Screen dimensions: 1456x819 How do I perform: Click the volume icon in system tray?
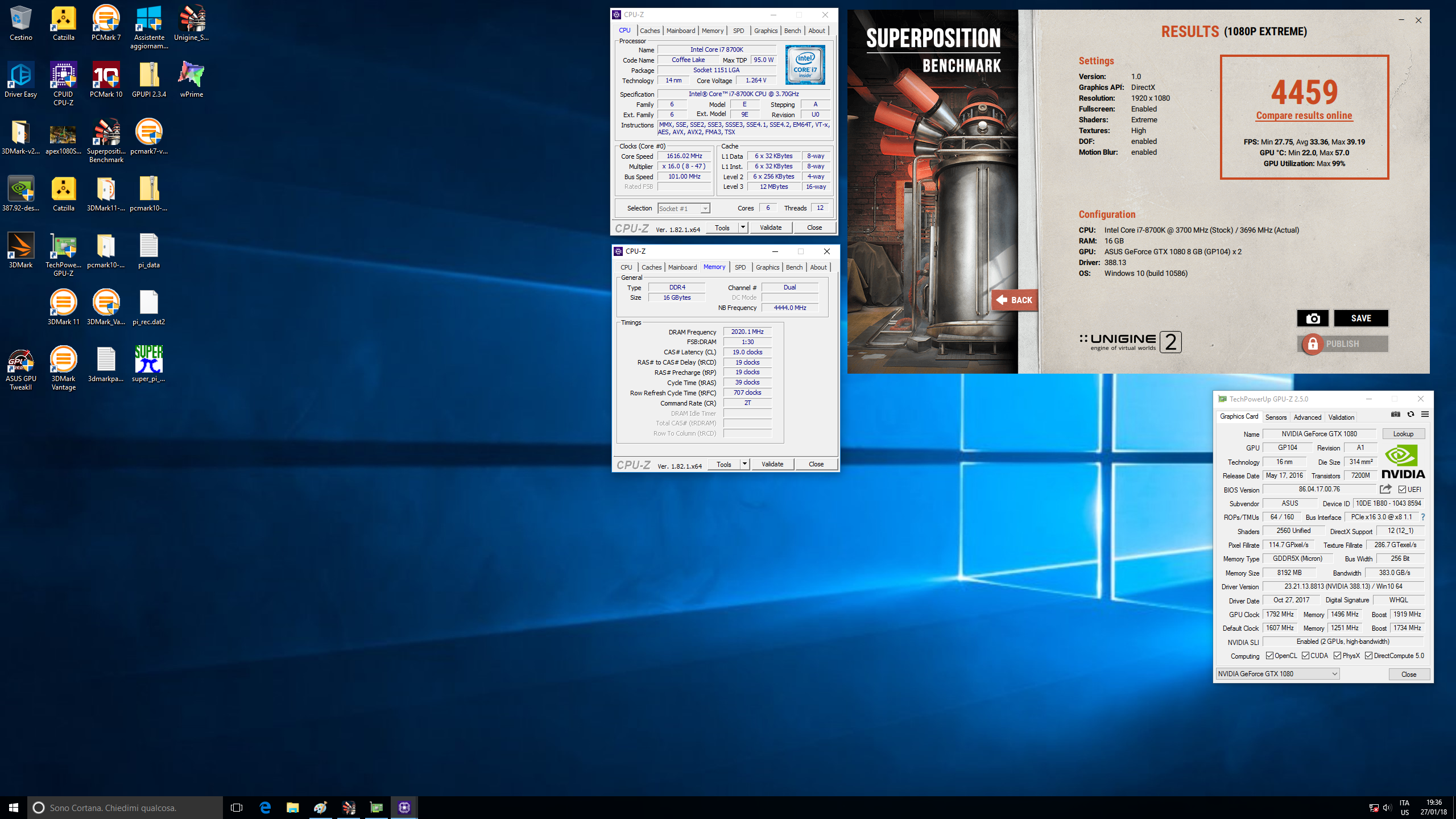pos(1386,807)
